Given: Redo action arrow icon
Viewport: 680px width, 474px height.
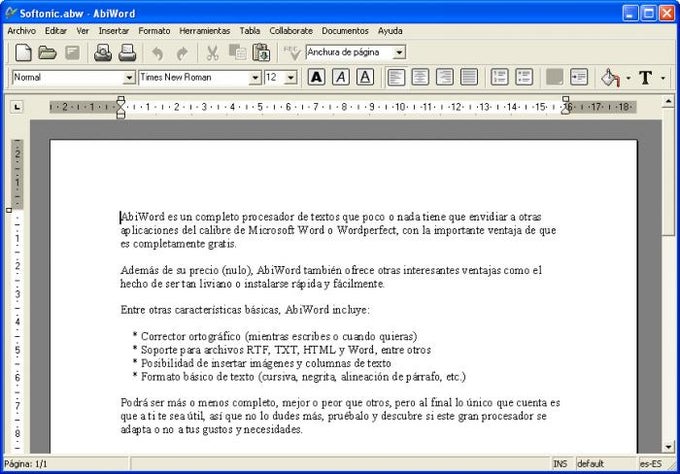Looking at the screenshot, I should pyautogui.click(x=182, y=53).
